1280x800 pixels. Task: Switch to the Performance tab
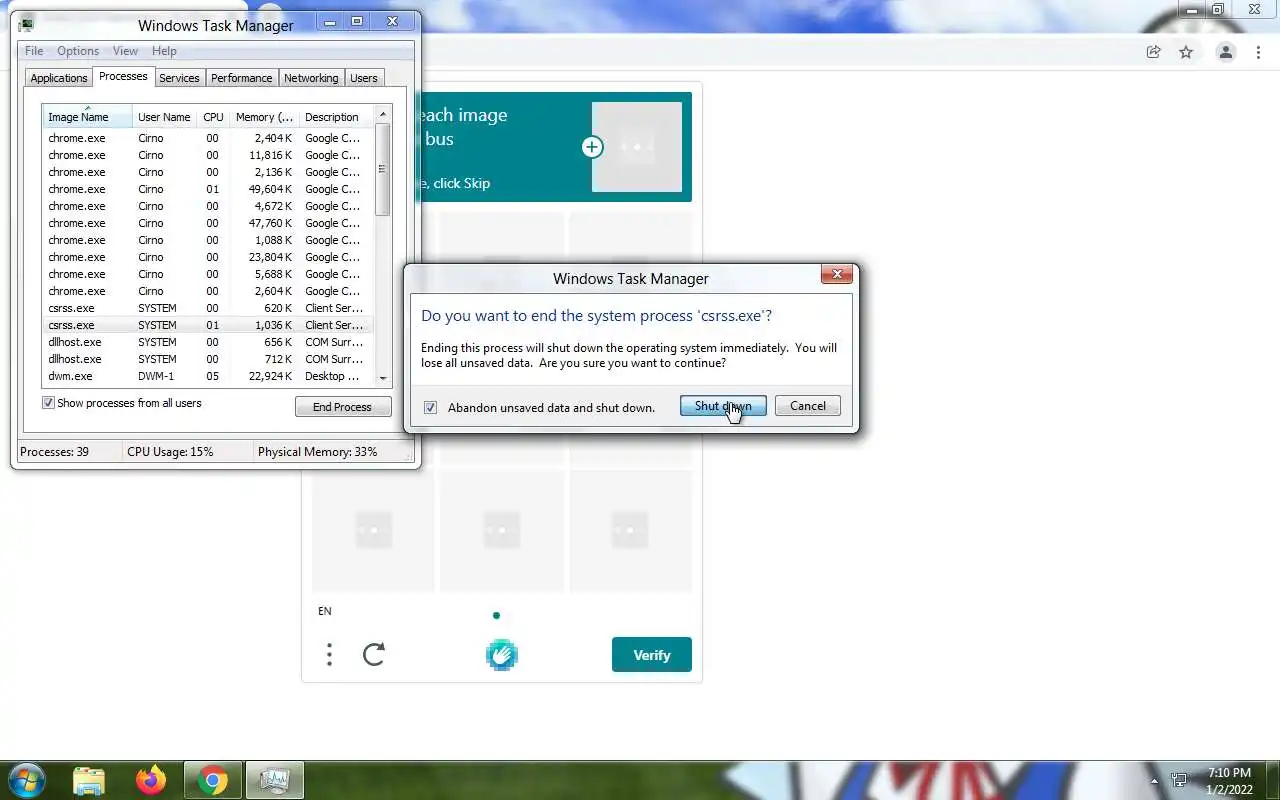point(241,78)
